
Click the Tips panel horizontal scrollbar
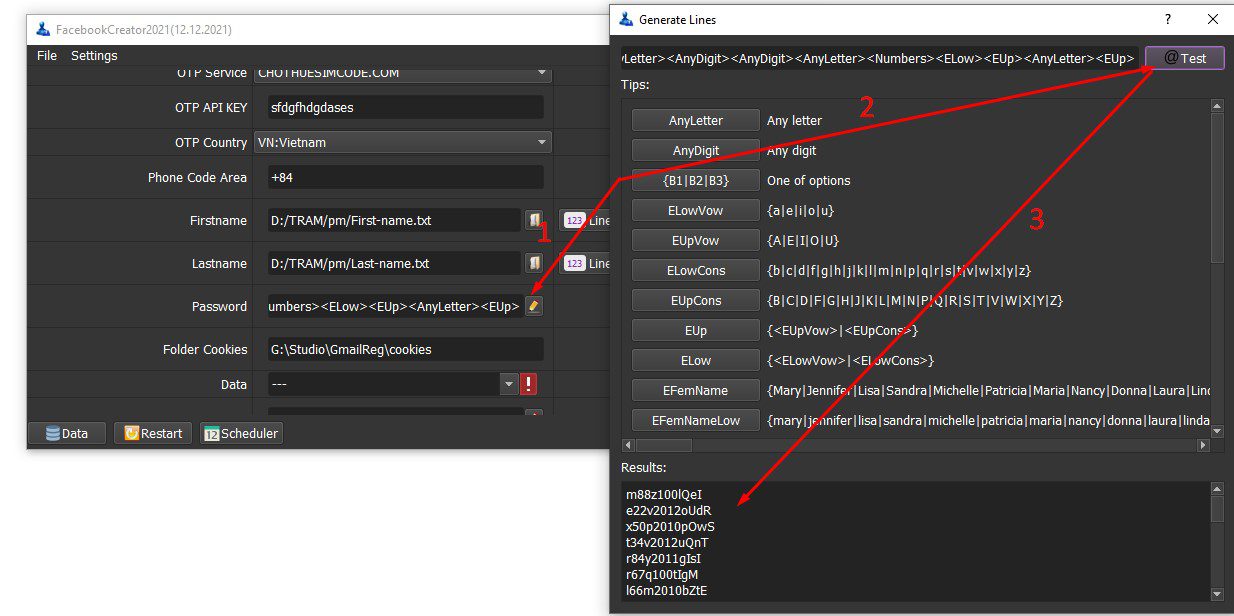(915, 444)
